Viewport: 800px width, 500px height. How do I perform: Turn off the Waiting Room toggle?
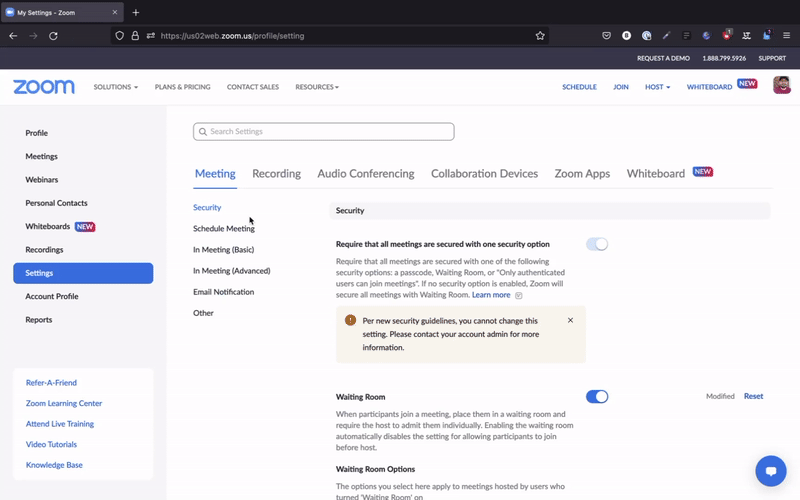click(597, 396)
